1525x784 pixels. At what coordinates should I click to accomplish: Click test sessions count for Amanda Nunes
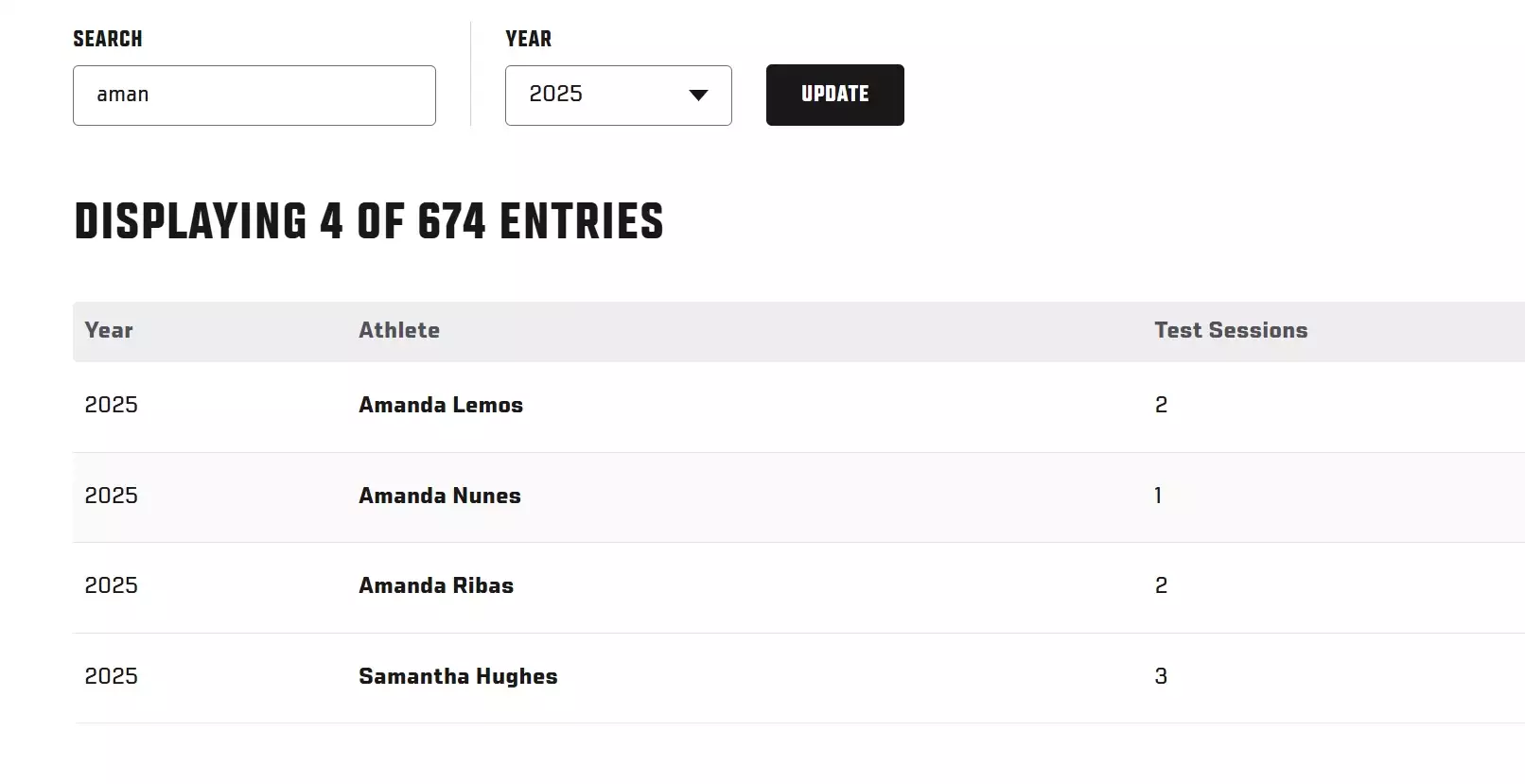coord(1158,496)
